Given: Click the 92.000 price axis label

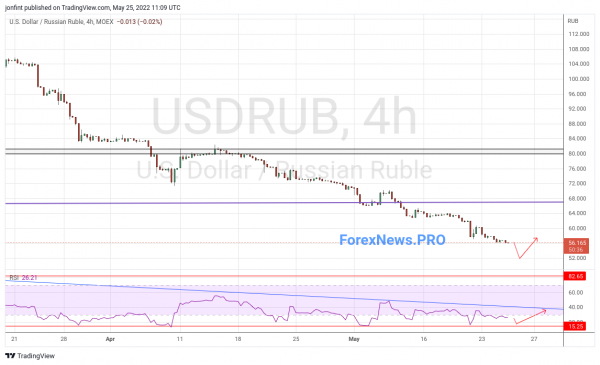Looking at the screenshot, I should click(577, 109).
